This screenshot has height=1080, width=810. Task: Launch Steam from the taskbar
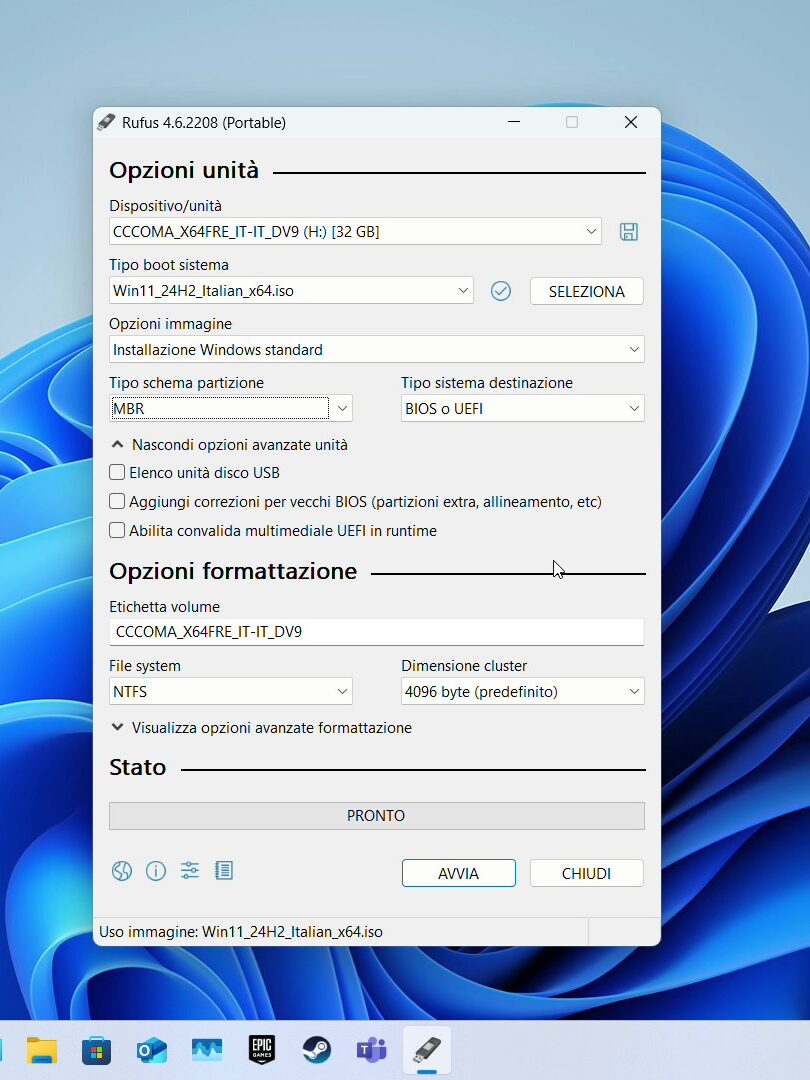pos(316,1050)
